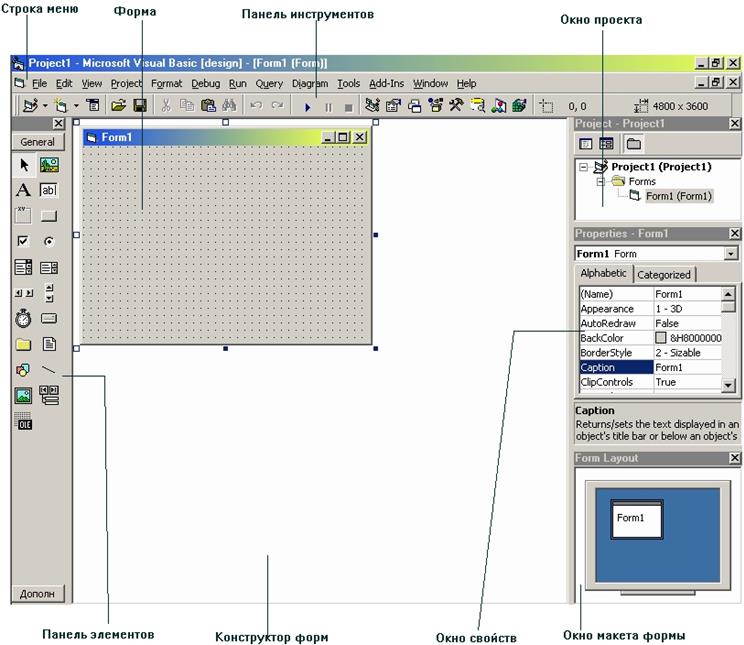Select the ListBox control tool
Viewport: 744px width, 645px height.
point(48,268)
